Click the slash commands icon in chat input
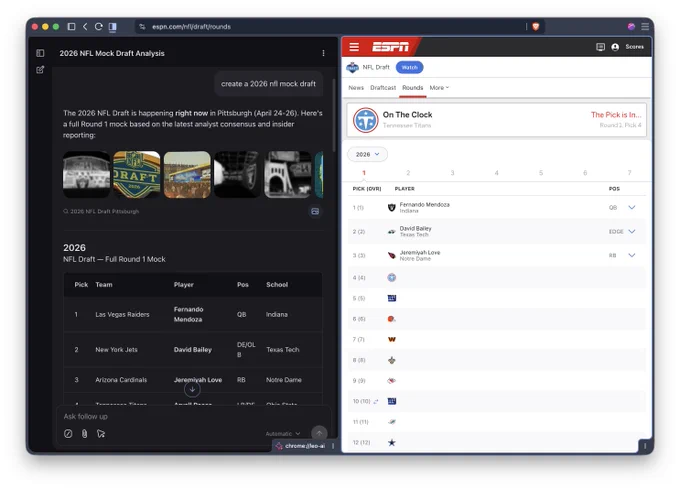680x489 pixels. [68, 434]
